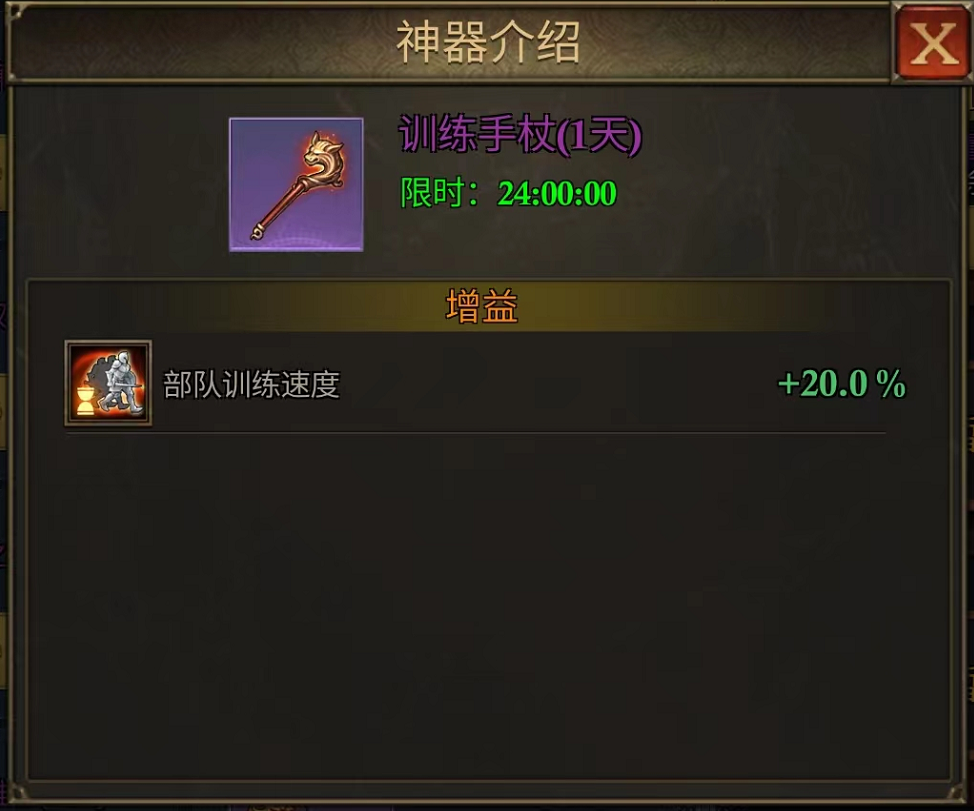Click the divider line below the buff row

pos(476,433)
